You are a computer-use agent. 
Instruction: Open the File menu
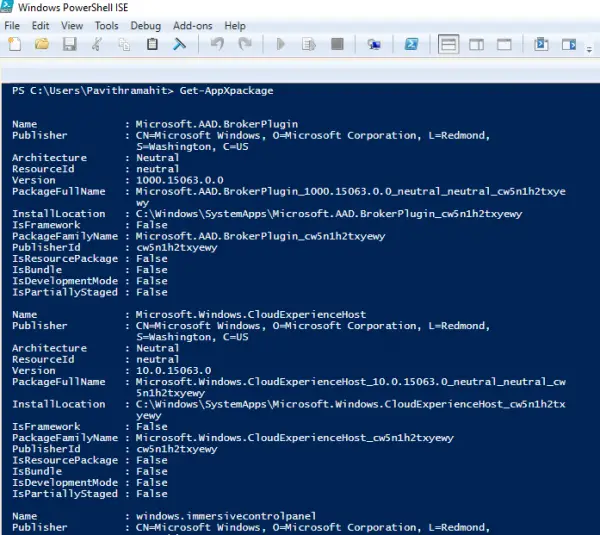pos(12,26)
